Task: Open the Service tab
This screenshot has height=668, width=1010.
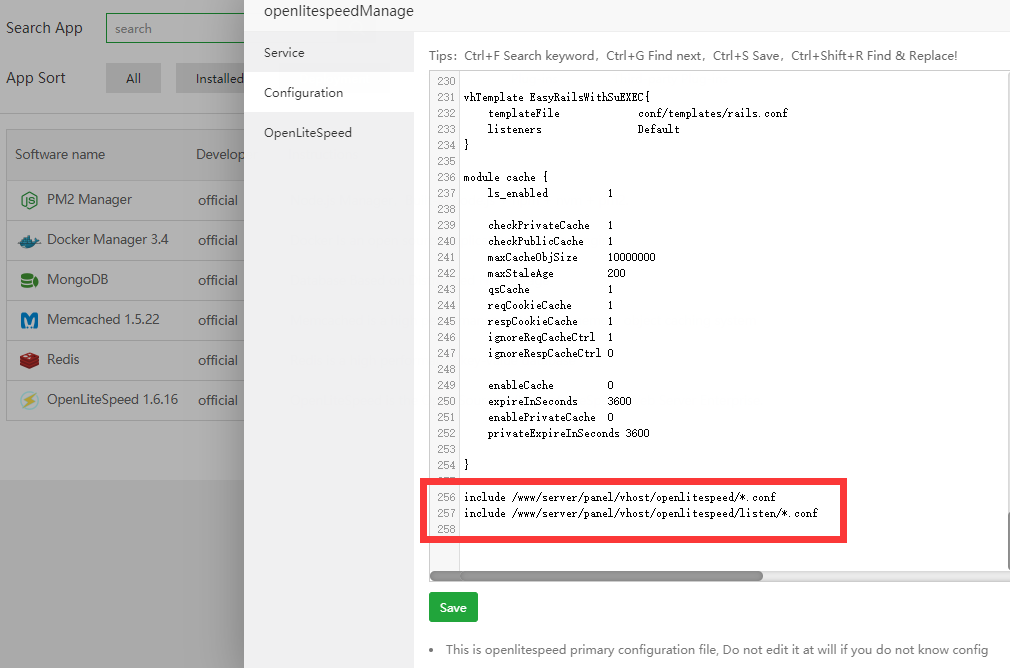Action: tap(329, 53)
